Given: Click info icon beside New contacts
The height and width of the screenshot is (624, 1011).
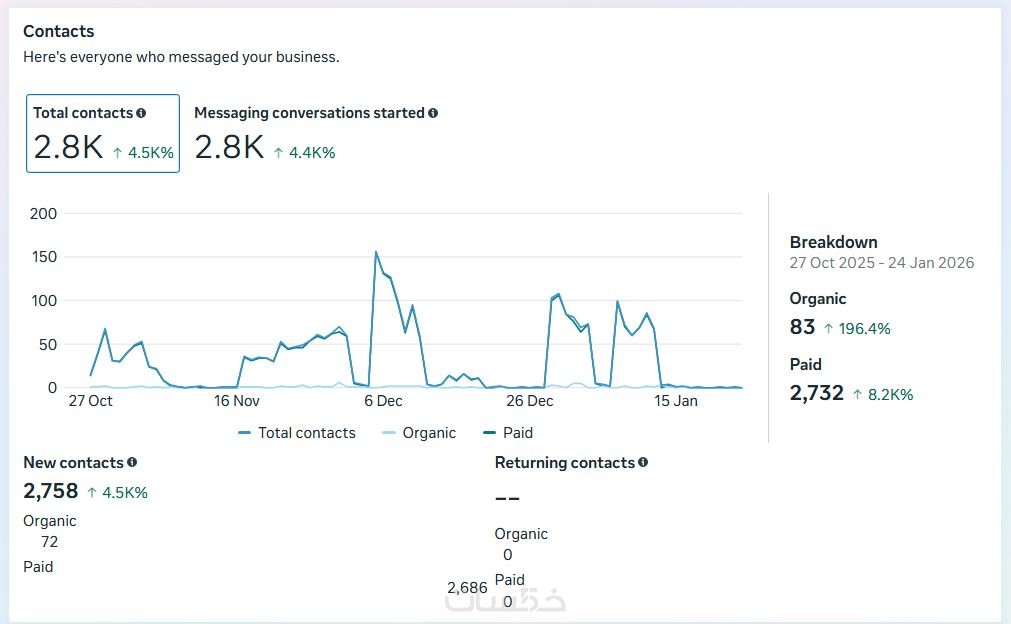Looking at the screenshot, I should pos(132,463).
